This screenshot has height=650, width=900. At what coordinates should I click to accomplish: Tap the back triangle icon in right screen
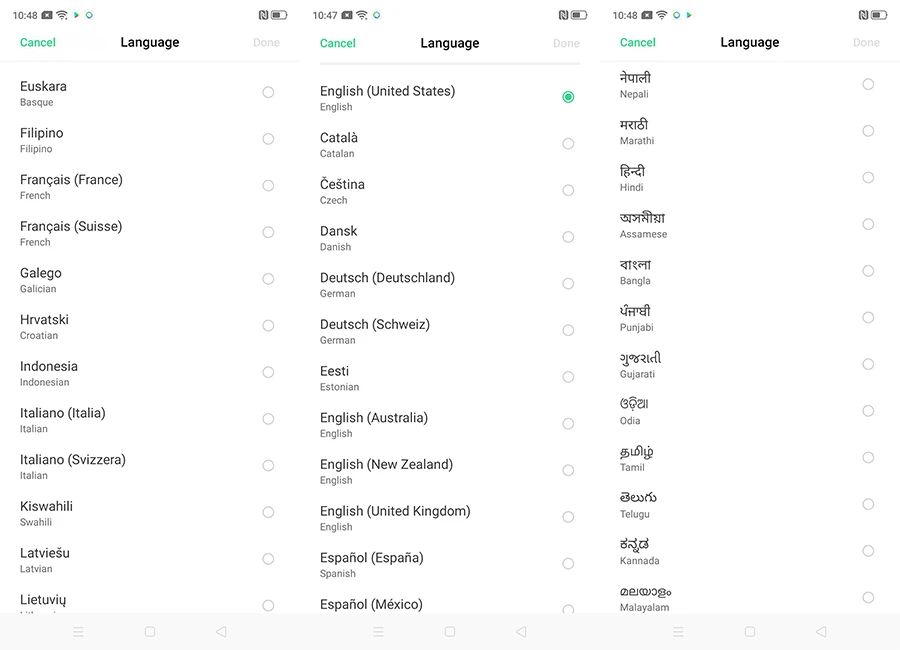(821, 632)
